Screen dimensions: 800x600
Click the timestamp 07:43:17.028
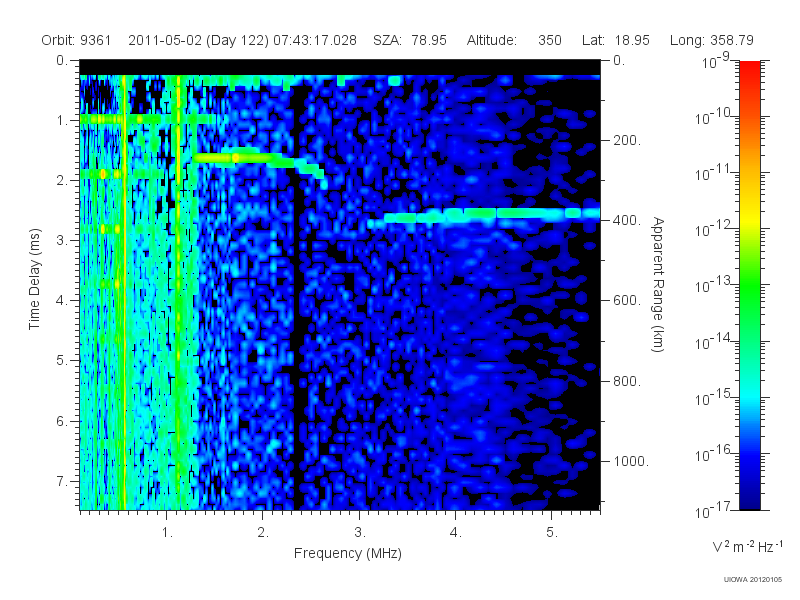[x=315, y=40]
